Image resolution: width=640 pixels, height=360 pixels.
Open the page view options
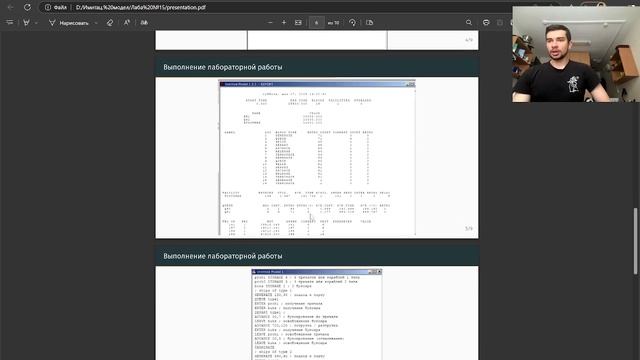pyautogui.click(x=370, y=23)
